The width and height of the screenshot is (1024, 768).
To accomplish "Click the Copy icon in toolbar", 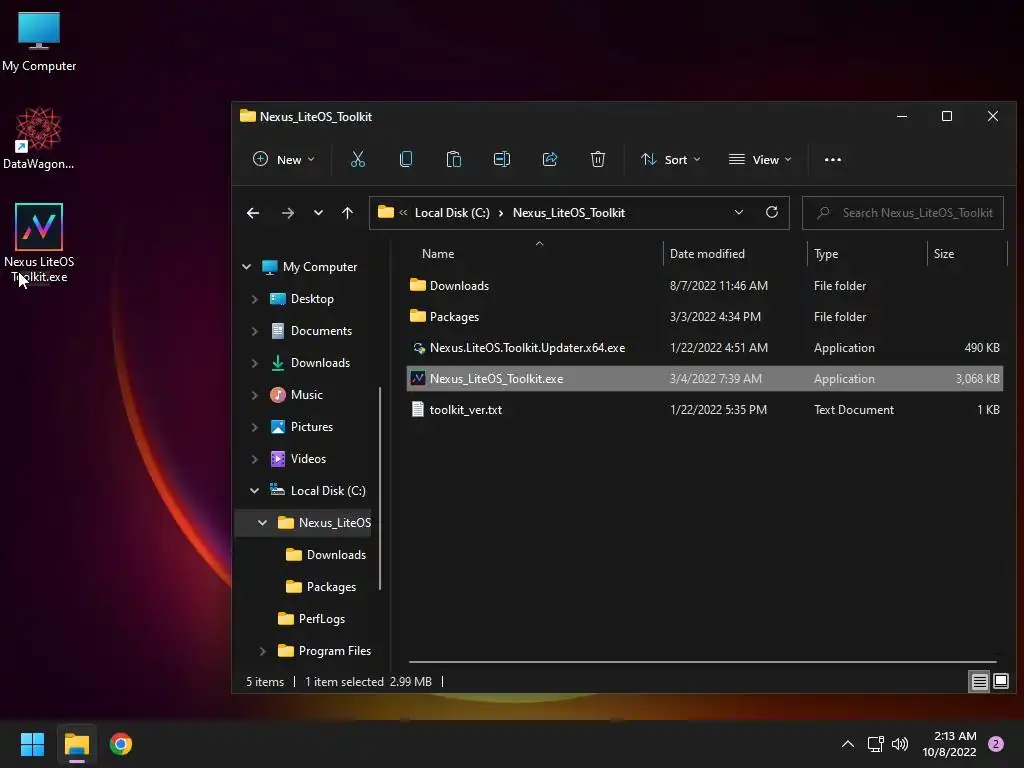I will point(406,159).
